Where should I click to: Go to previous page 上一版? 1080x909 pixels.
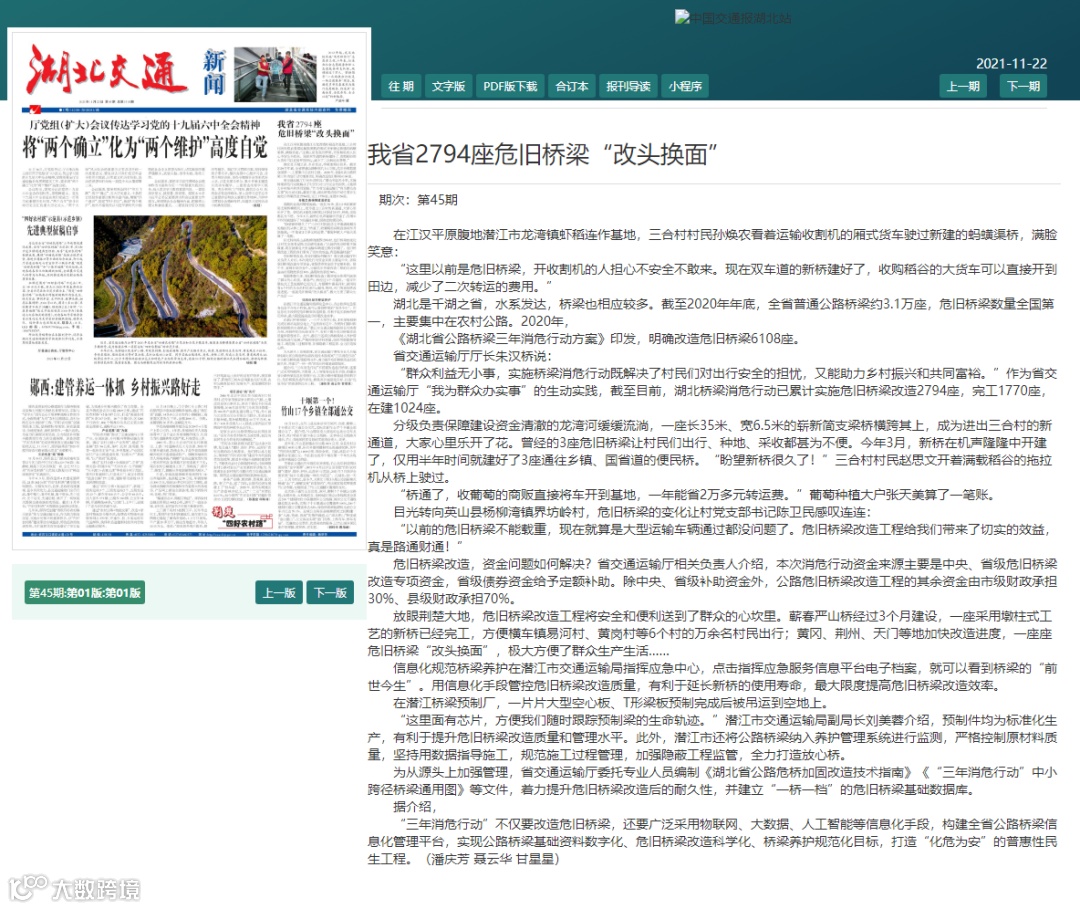[279, 592]
